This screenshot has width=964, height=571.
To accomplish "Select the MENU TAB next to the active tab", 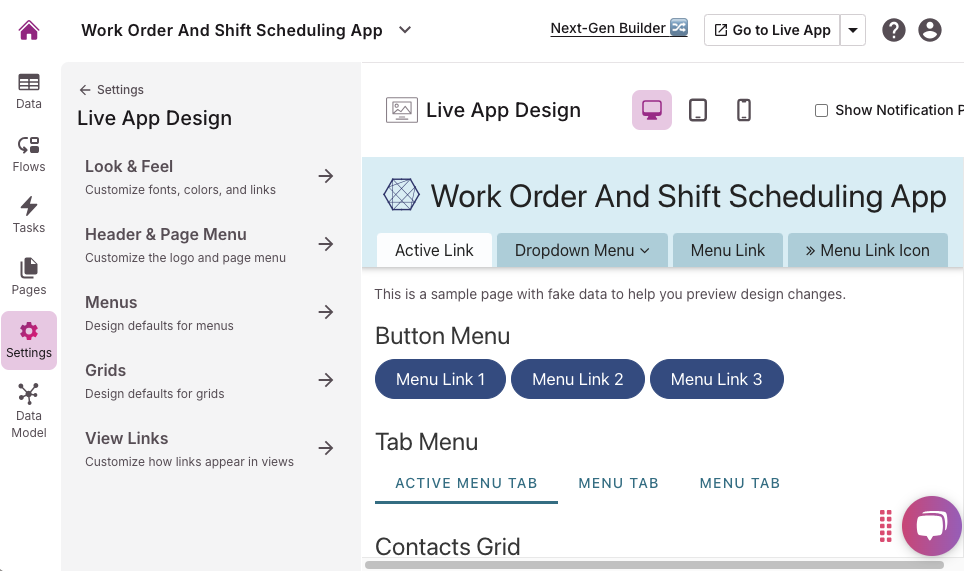I will pos(618,483).
